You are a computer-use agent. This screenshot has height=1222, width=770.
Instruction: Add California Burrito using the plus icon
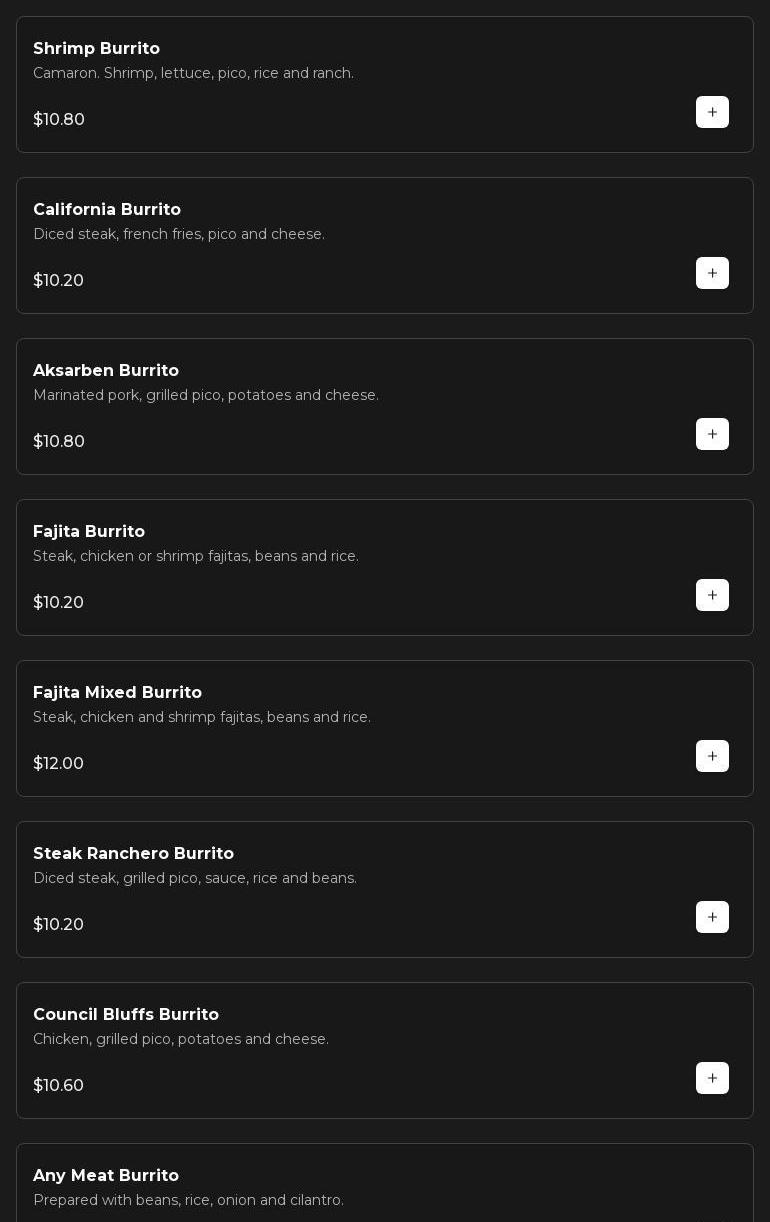712,273
